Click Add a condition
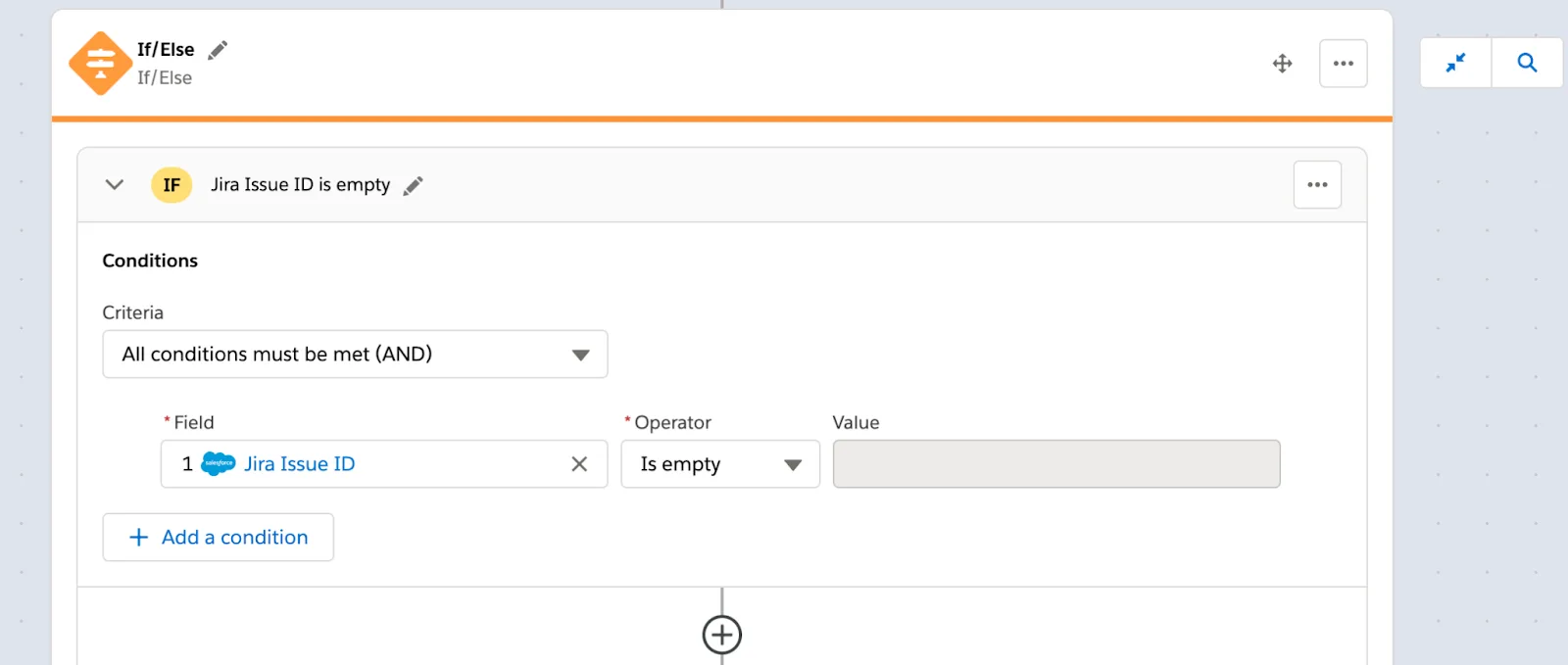This screenshot has width=1568, height=665. click(x=218, y=537)
